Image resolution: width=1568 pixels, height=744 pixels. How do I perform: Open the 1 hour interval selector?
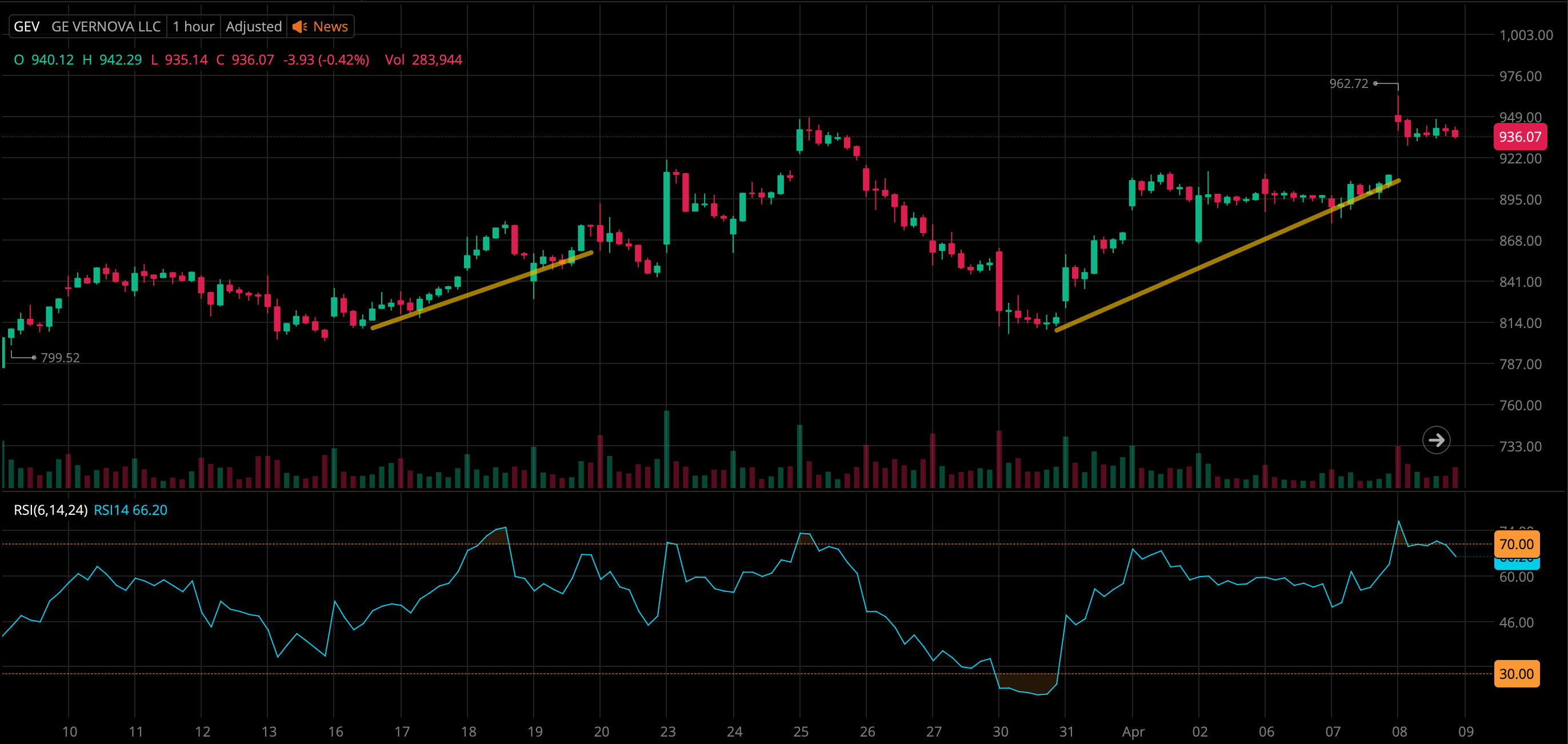tap(193, 27)
